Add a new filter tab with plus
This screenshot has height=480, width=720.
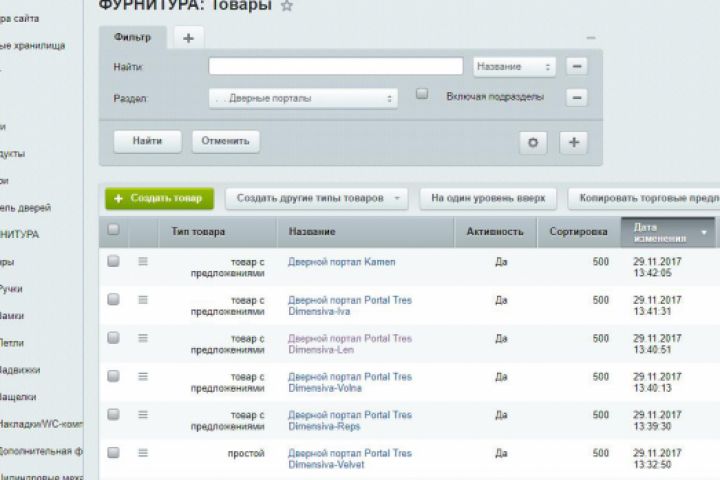pos(188,38)
